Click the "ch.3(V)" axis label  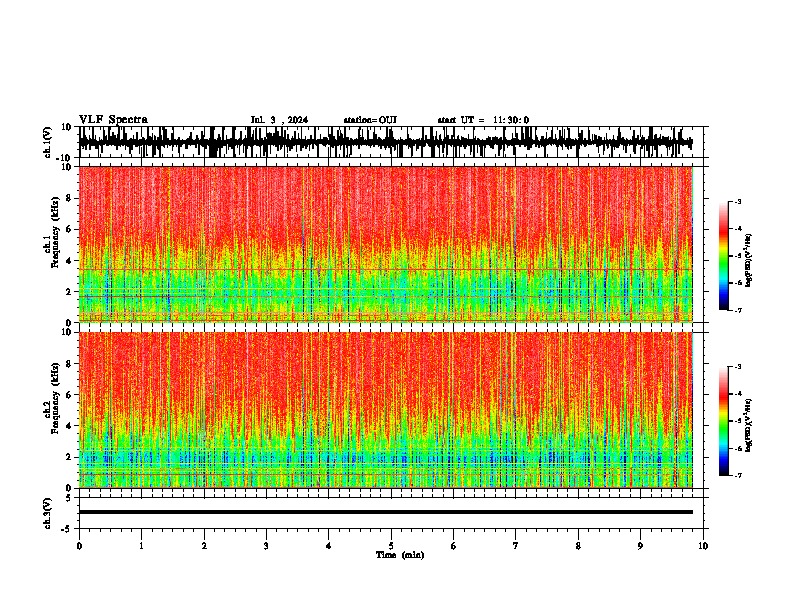point(48,513)
